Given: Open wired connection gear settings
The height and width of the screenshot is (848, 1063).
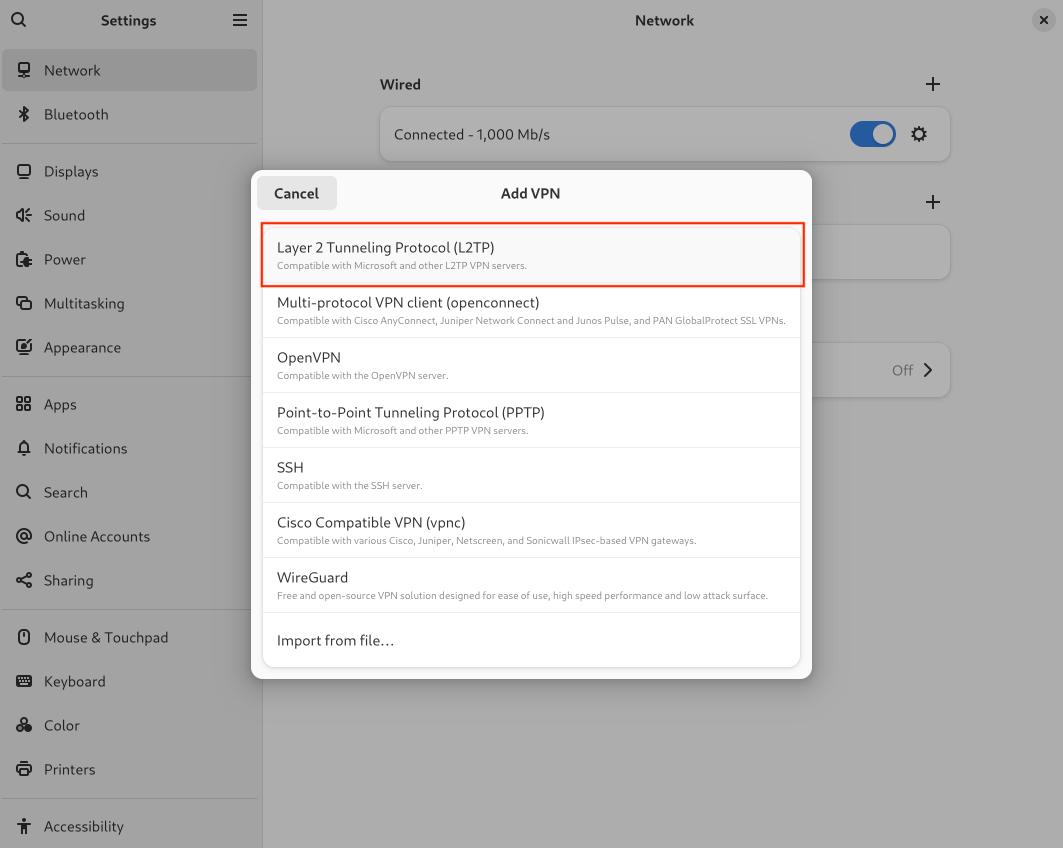Looking at the screenshot, I should tap(919, 134).
